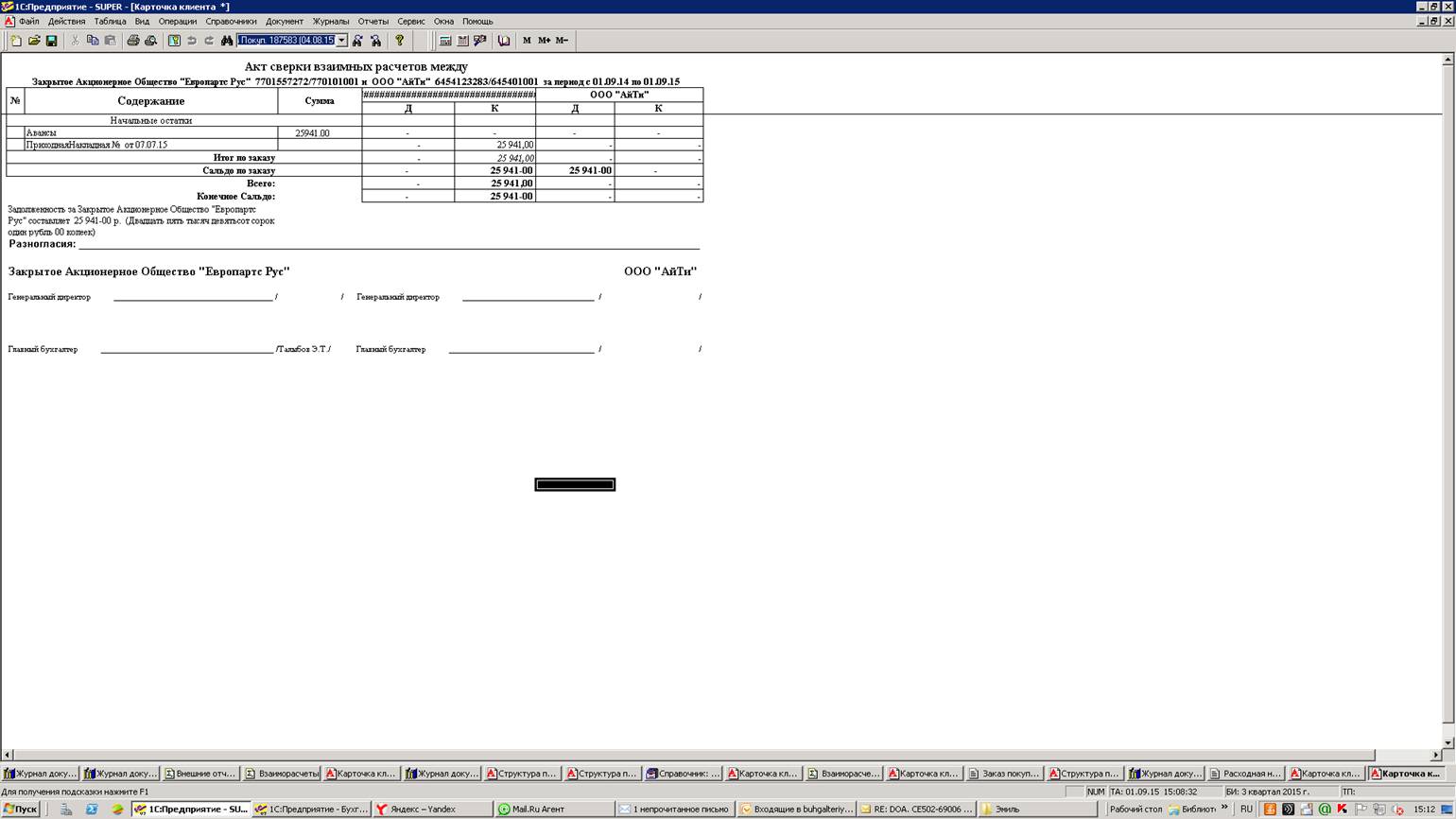Screen dimensions: 1456x819
Task: Switch to the Заказ покуп... window tab
Action: (x=1003, y=774)
